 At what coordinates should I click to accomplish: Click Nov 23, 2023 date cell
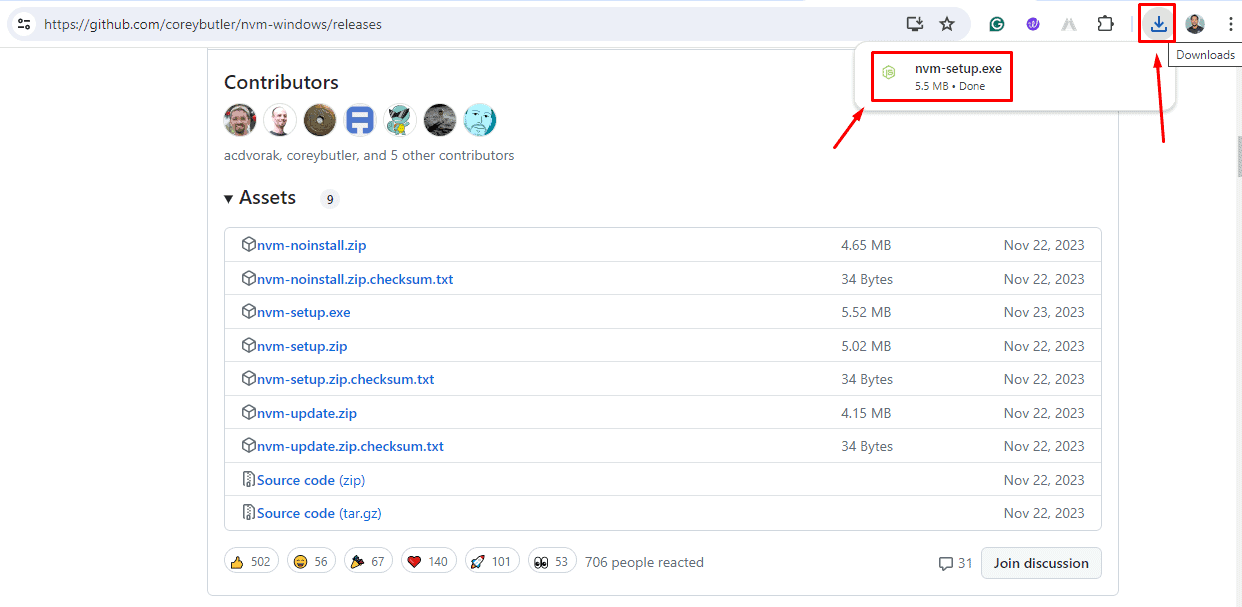coord(1044,312)
